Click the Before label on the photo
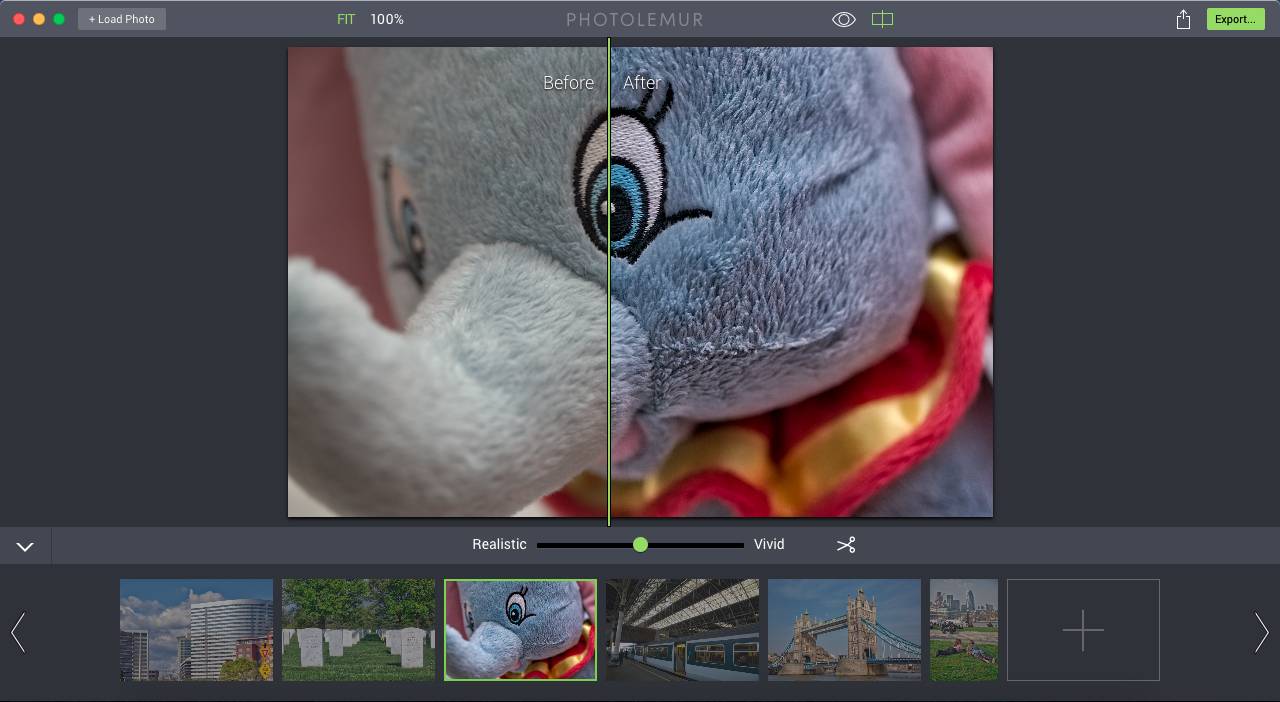This screenshot has width=1280, height=702. 568,83
